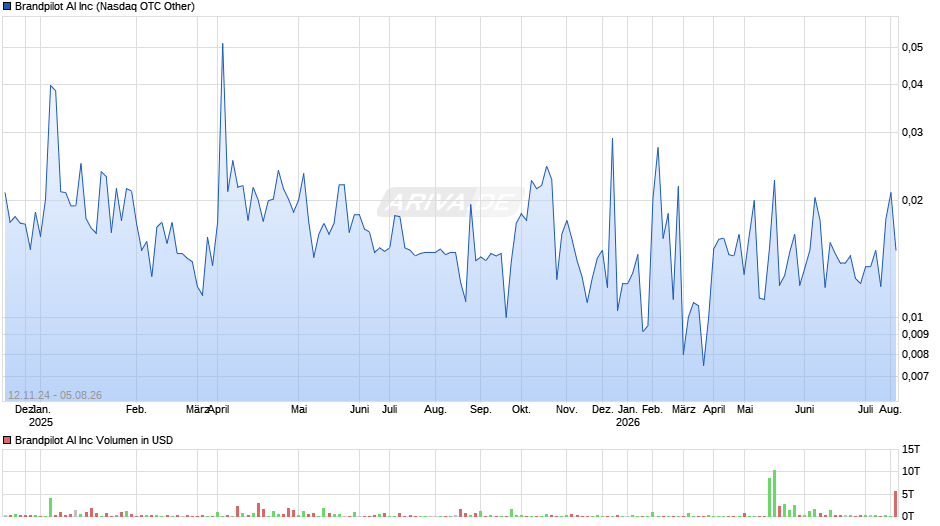Click the 0,01 price axis label
The image size is (940, 526).
click(x=912, y=317)
